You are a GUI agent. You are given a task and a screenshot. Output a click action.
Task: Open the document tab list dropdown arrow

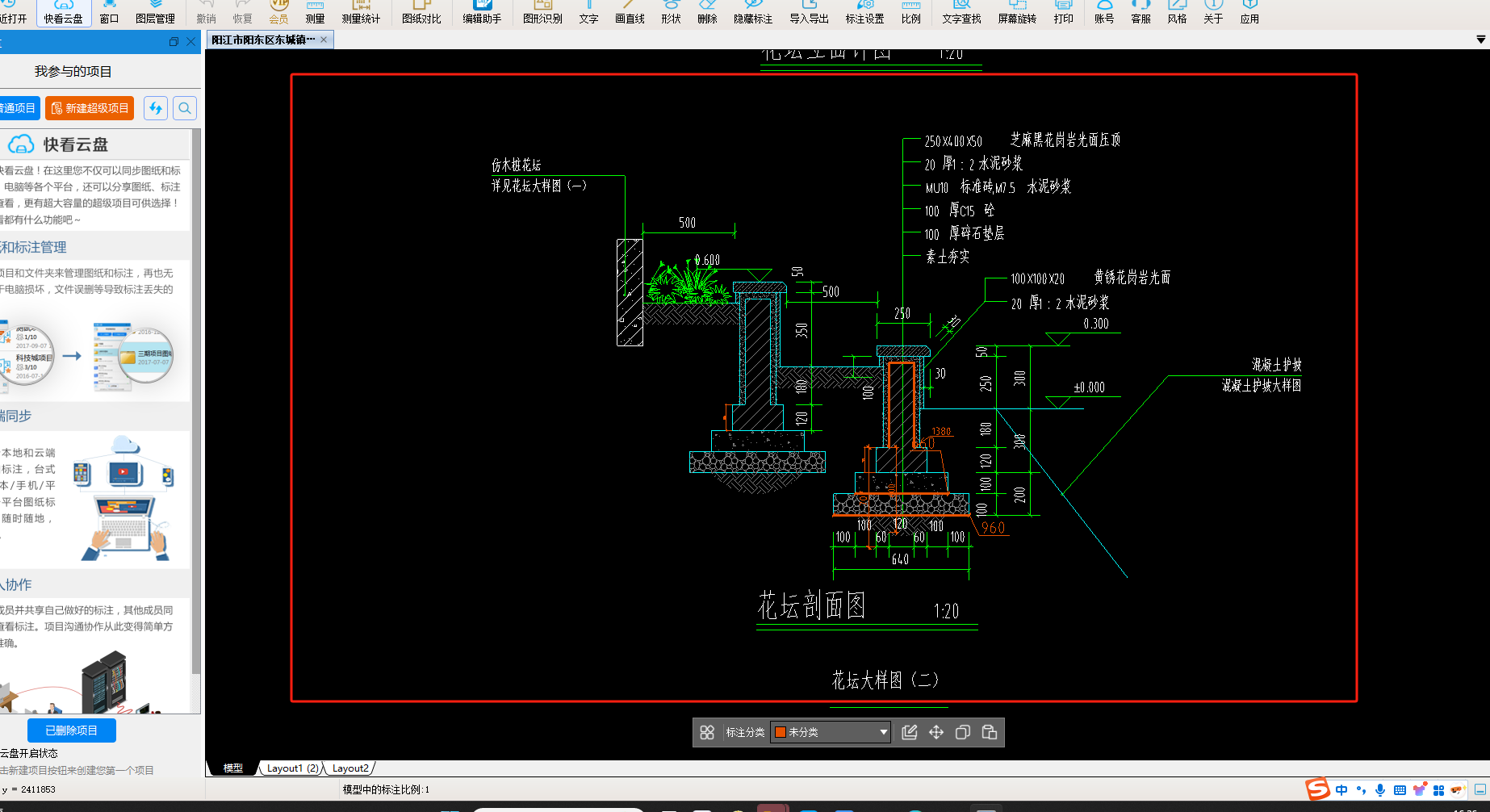coord(1480,40)
